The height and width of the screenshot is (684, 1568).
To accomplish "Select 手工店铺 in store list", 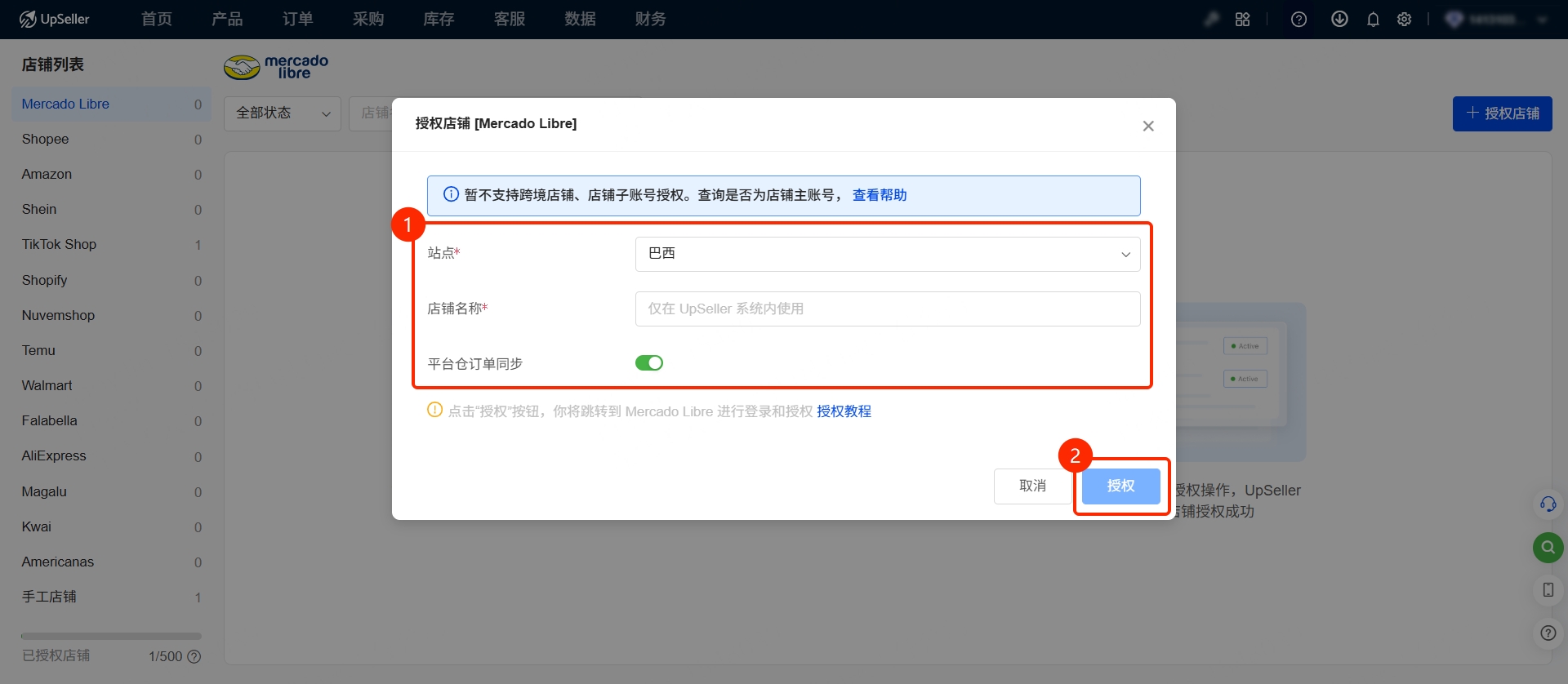I will pyautogui.click(x=111, y=597).
